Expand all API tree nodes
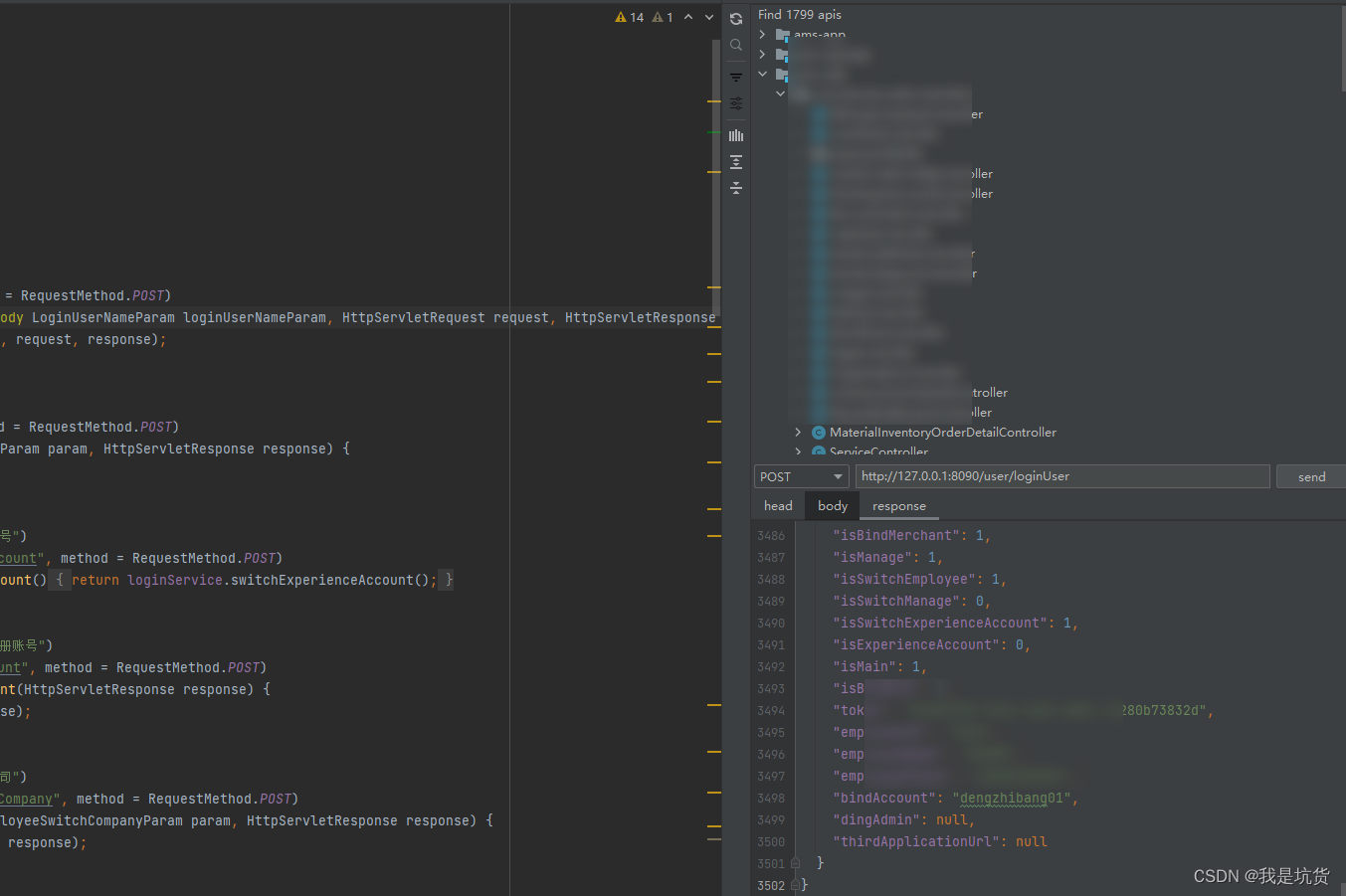 pos(736,162)
